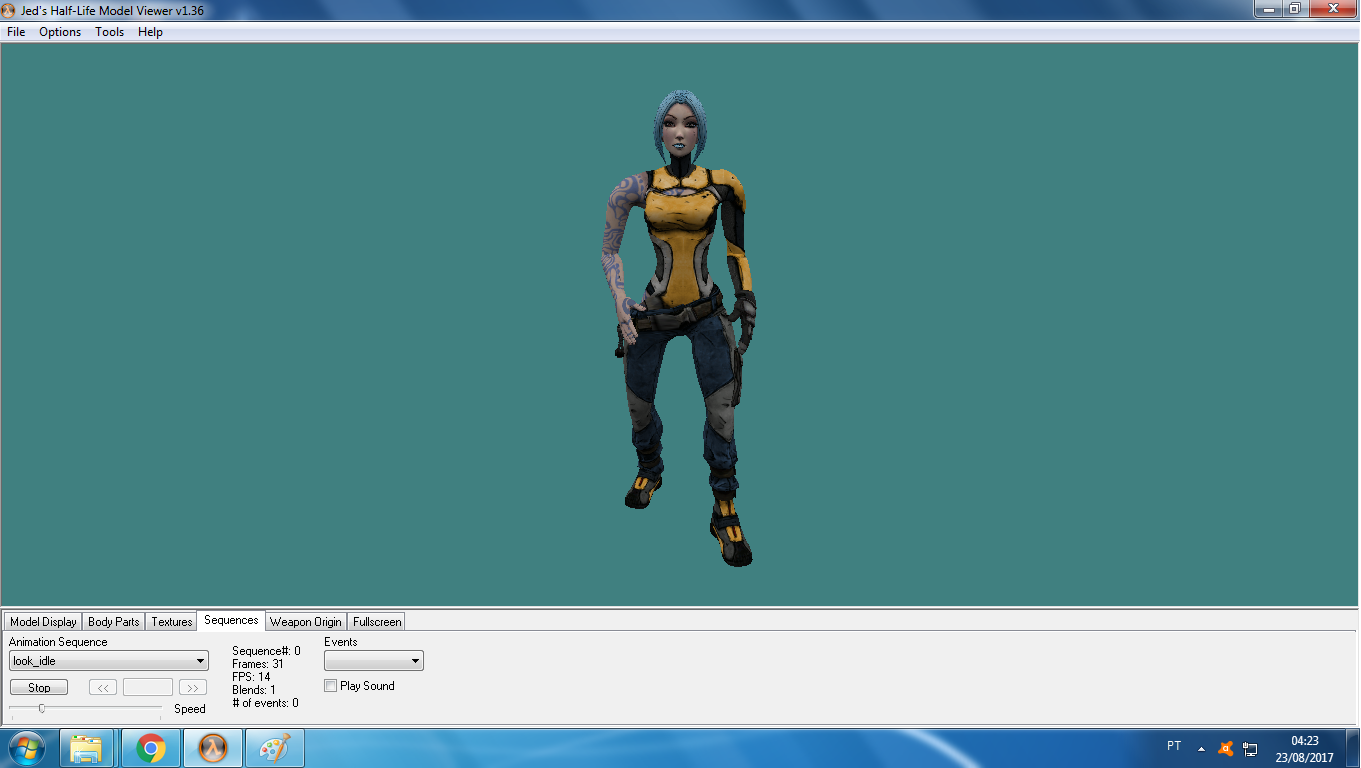This screenshot has height=768, width=1361.
Task: Click the PT language indicator
Action: coord(1174,746)
